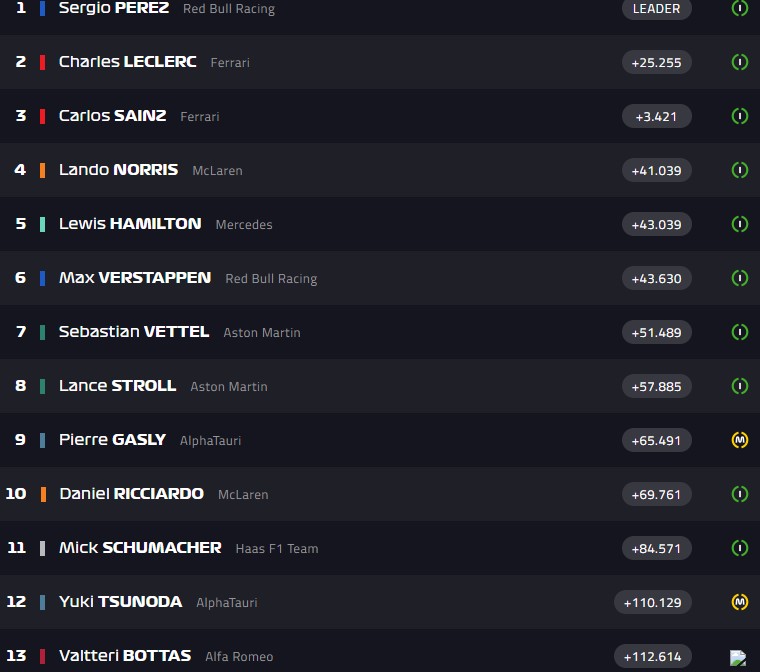
Task: Click the tyre icon in Max Verstappen's row
Action: 740,278
